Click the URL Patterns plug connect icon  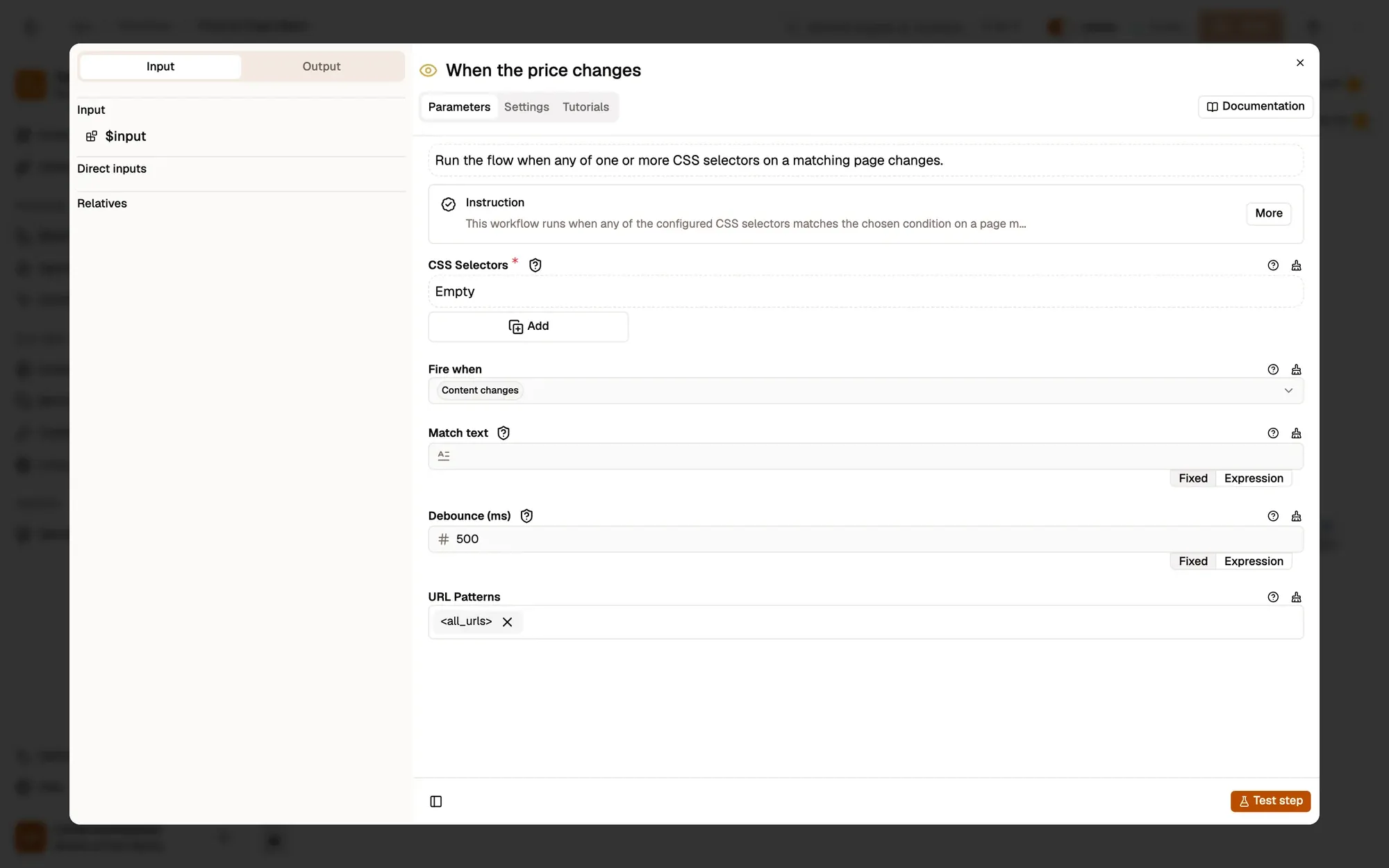1296,597
